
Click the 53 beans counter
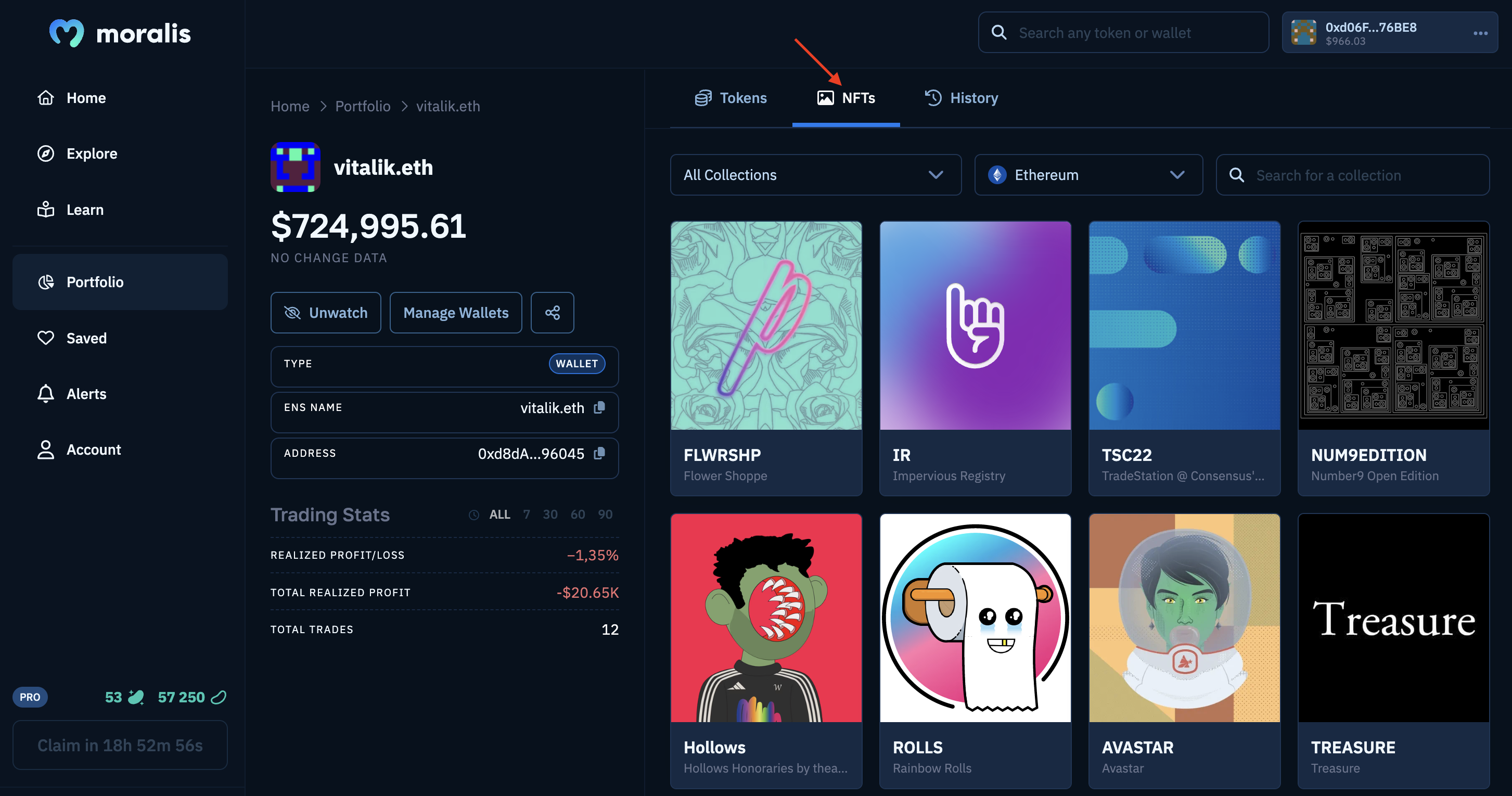(x=124, y=697)
